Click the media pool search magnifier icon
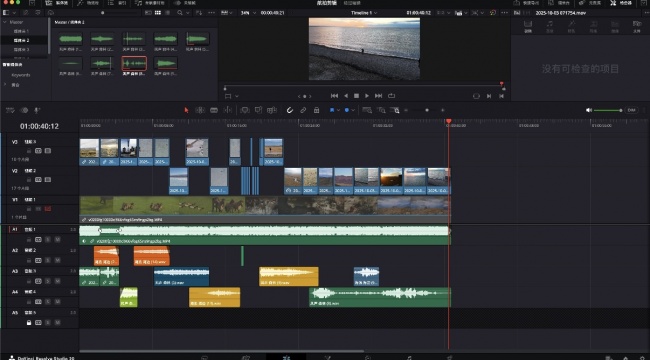 (180, 13)
